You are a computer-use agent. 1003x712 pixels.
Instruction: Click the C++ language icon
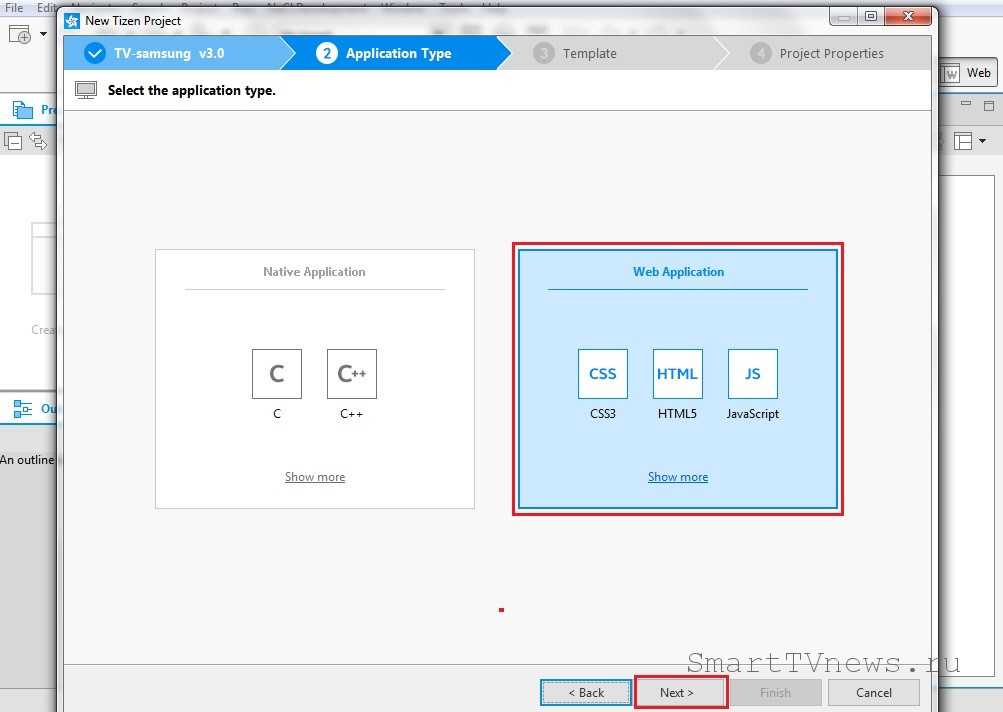point(352,374)
